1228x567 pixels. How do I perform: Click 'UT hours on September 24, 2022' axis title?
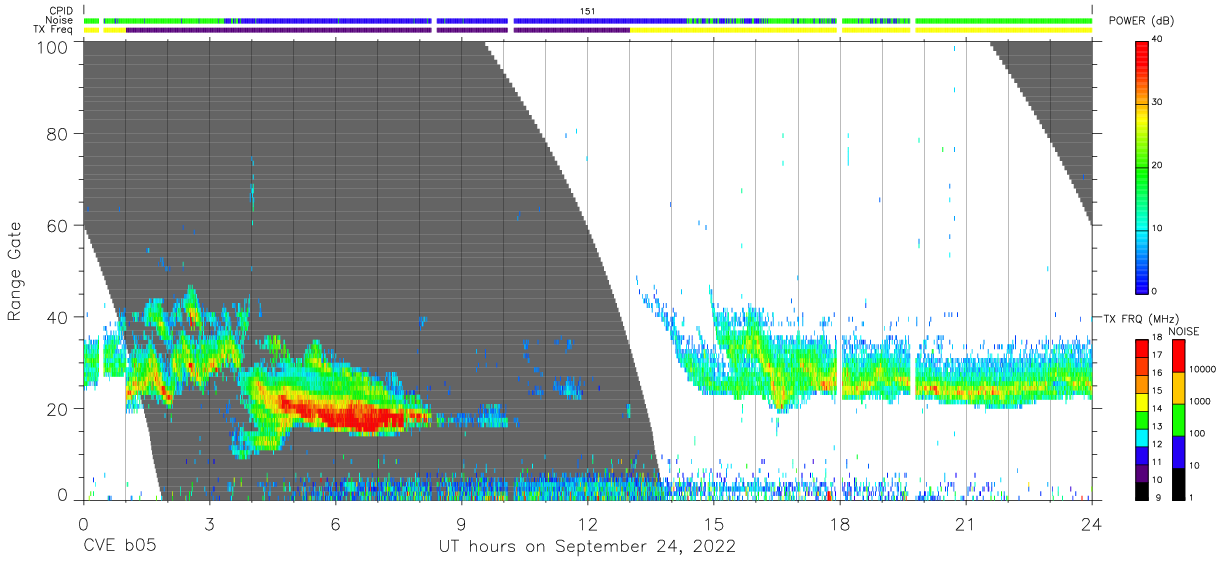click(588, 547)
